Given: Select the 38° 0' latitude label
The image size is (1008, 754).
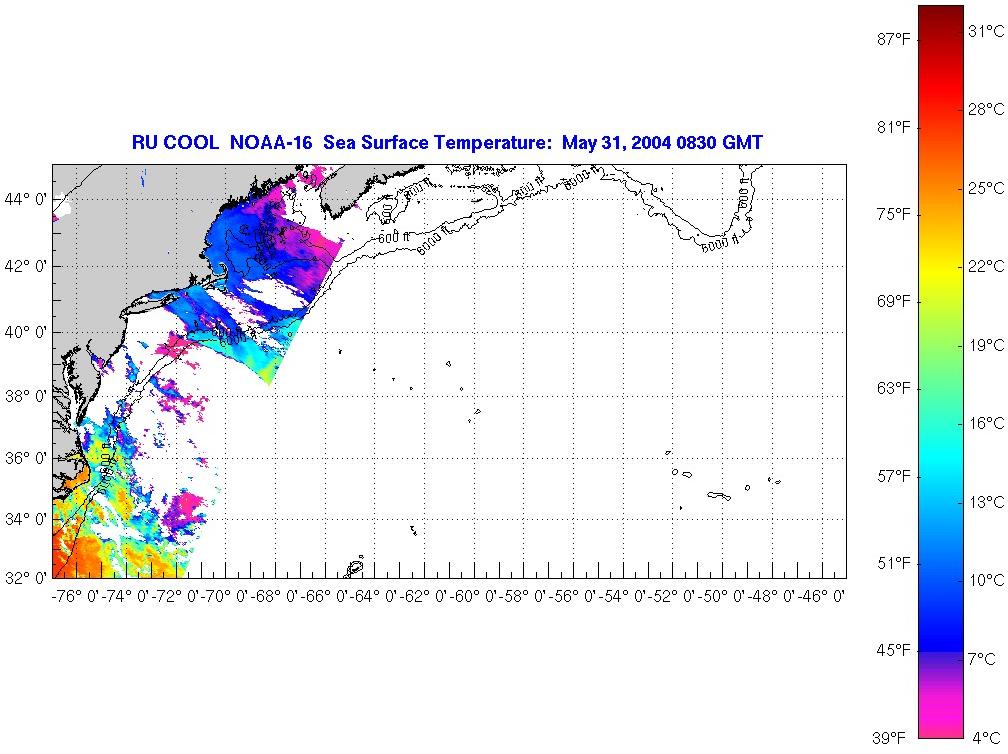Looking at the screenshot, I should (26, 396).
